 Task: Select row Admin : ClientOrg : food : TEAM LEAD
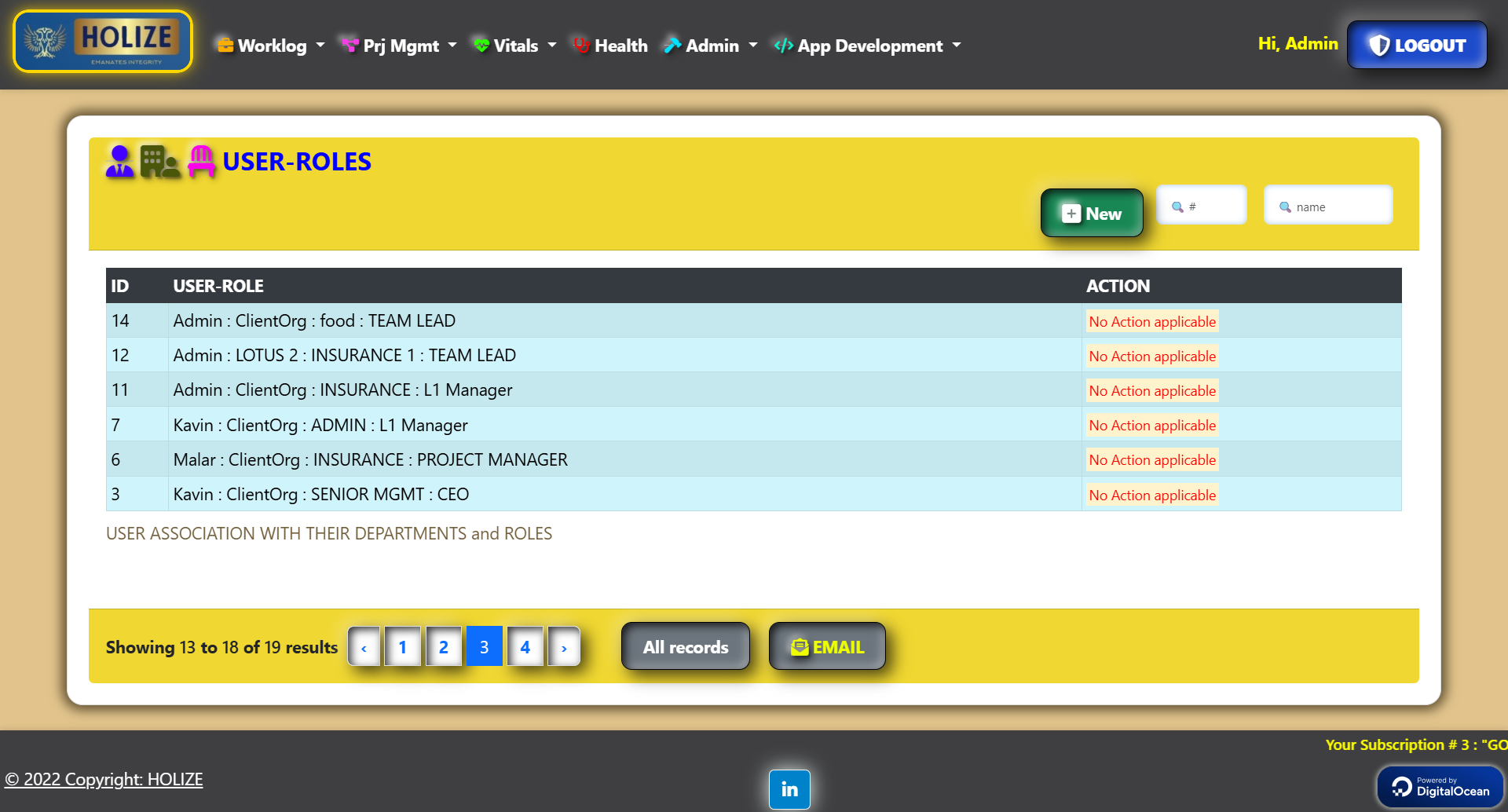[754, 320]
